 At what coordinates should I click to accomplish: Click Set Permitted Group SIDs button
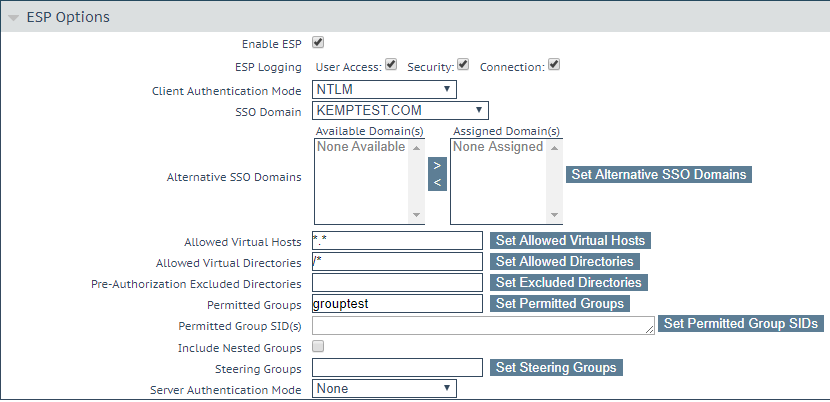click(741, 323)
